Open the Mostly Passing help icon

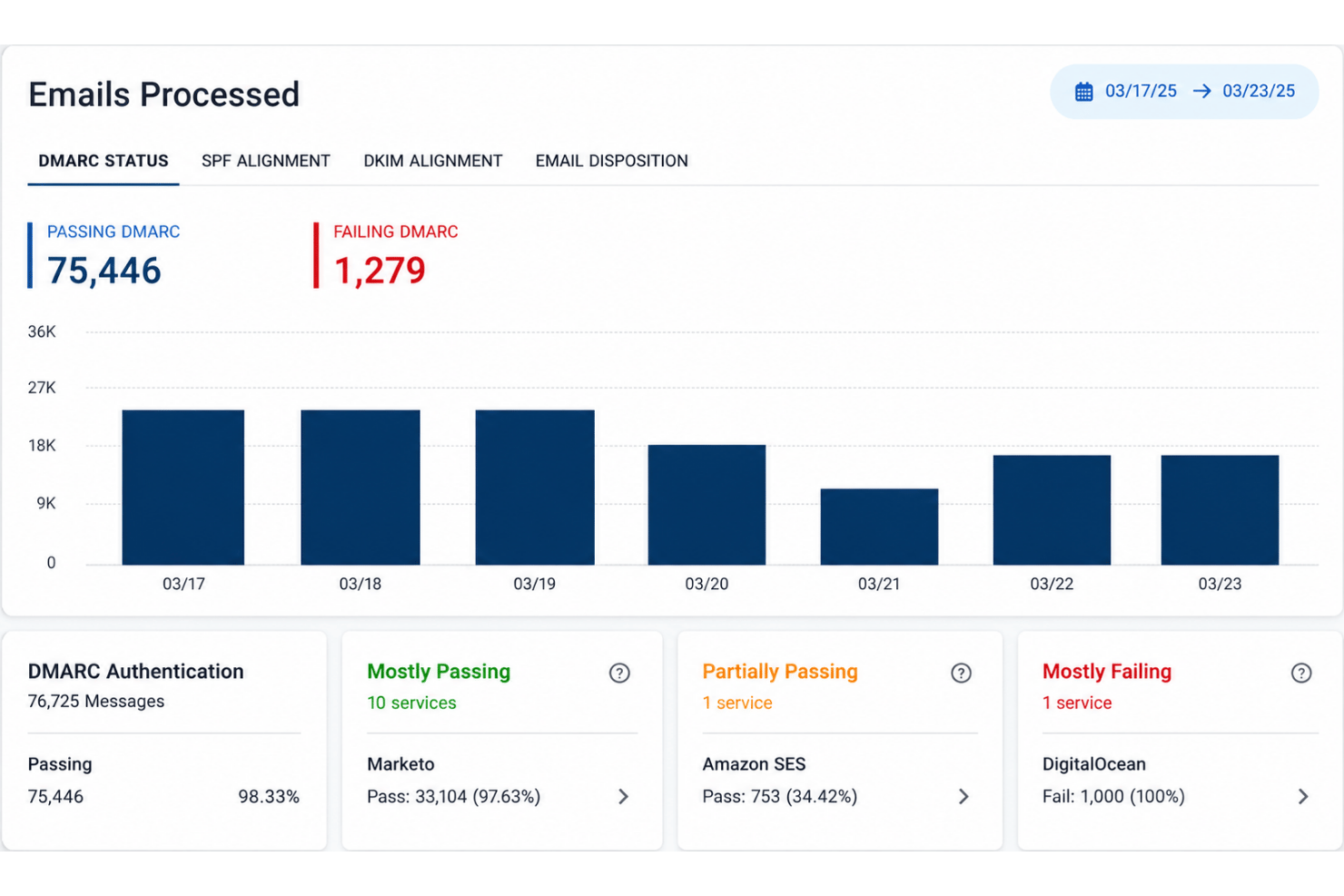point(619,673)
